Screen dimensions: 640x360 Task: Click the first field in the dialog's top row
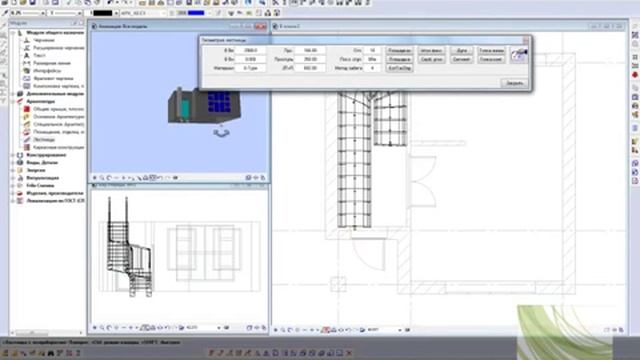251,50
